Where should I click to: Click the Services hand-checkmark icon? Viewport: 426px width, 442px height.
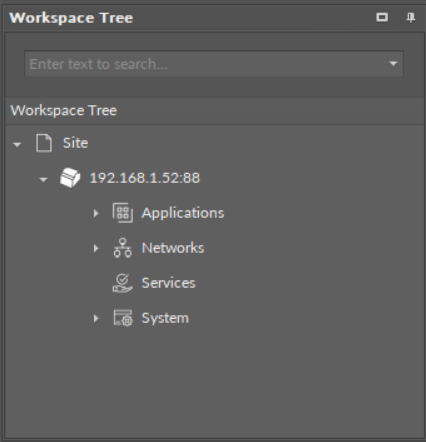tap(123, 283)
